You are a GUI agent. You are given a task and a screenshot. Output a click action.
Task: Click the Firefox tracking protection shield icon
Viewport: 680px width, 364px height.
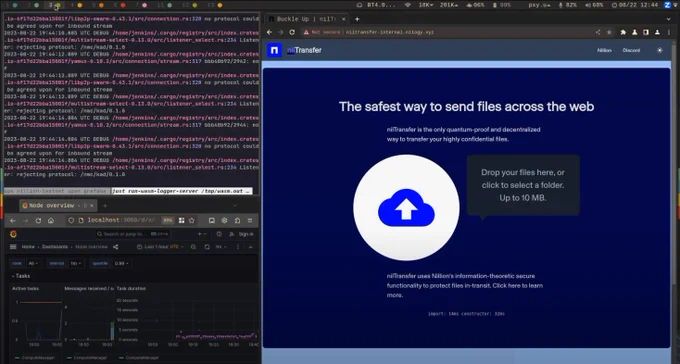72,220
